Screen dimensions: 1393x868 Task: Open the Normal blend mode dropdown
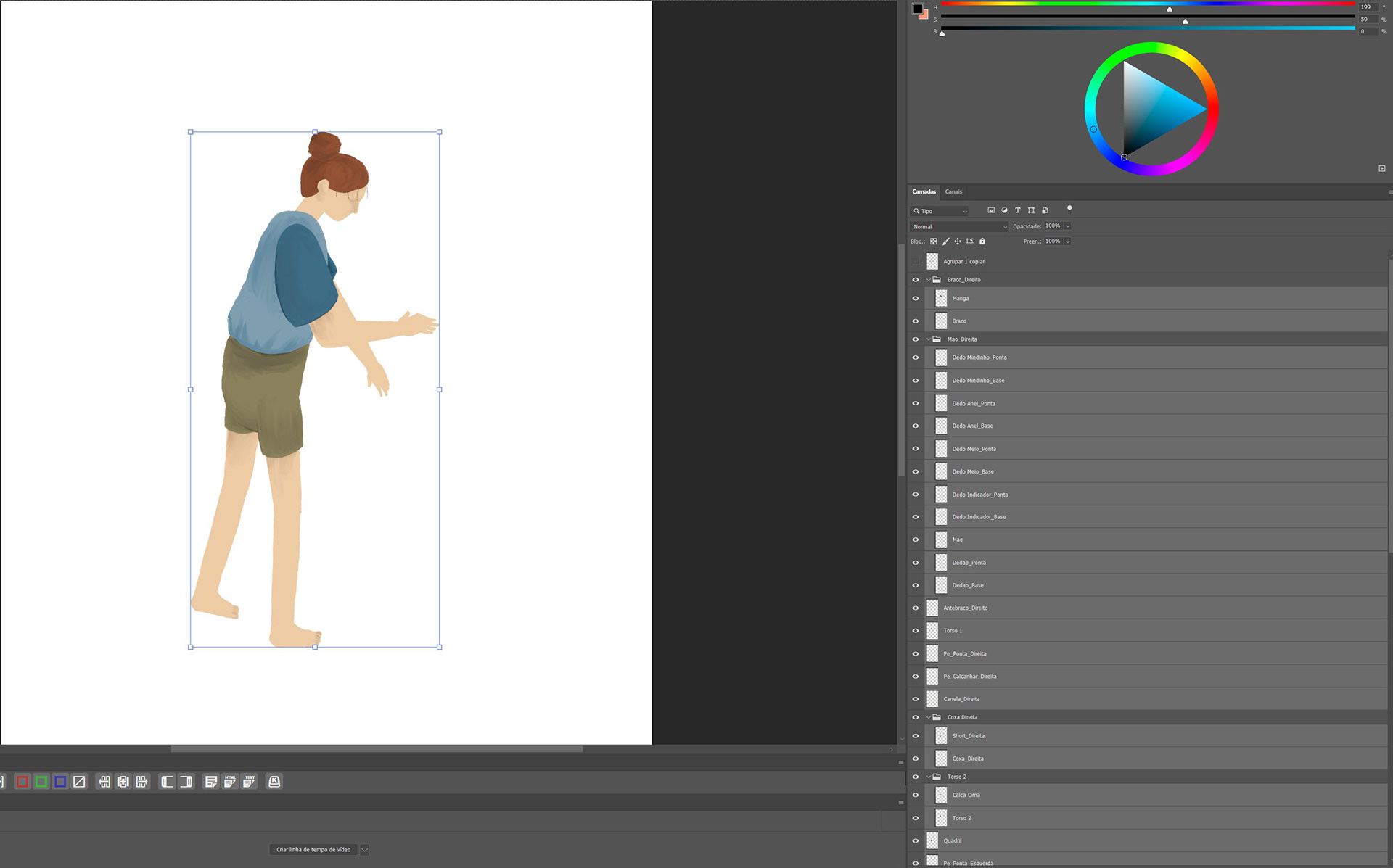click(958, 227)
